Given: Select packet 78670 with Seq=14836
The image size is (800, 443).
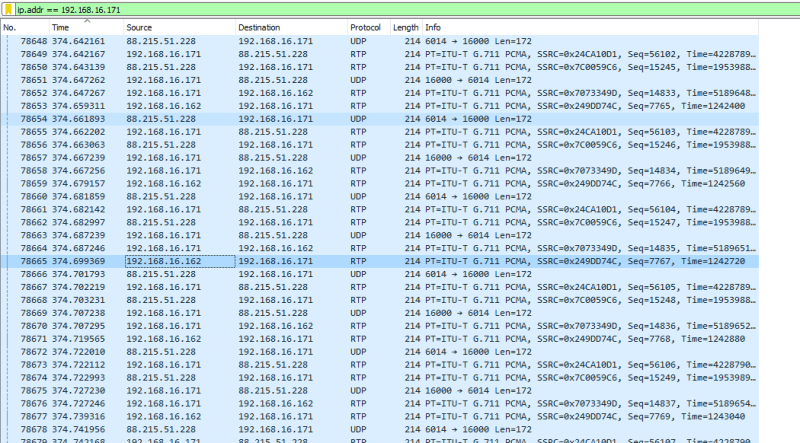Looking at the screenshot, I should tap(380, 326).
